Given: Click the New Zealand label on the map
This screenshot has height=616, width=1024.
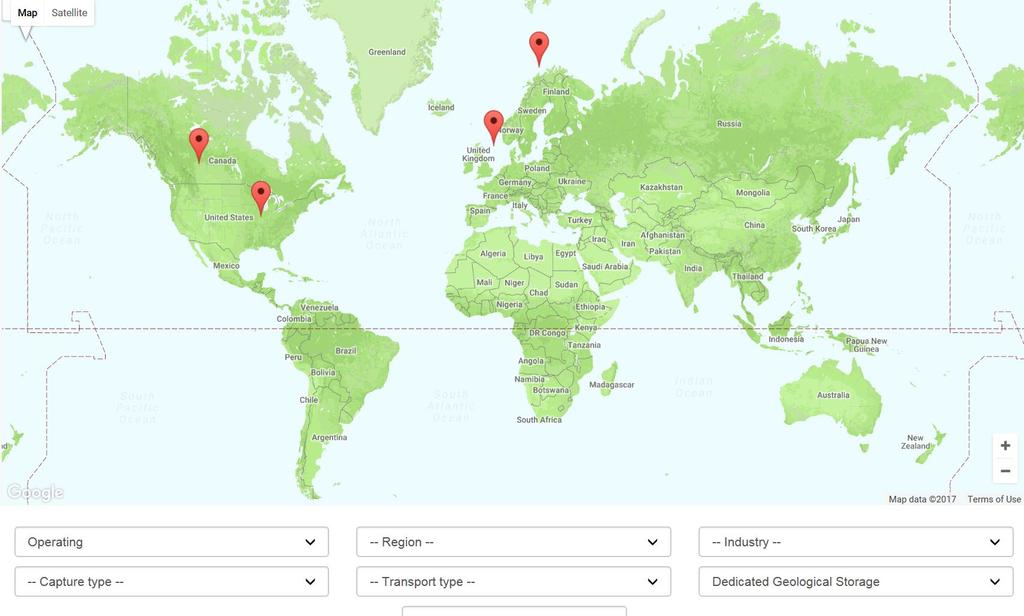Looking at the screenshot, I should point(916,442).
